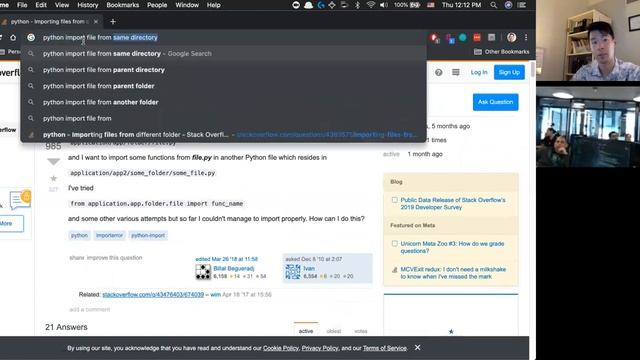Open the Stack Overflow help icon
The image size is (640, 360).
438,72
